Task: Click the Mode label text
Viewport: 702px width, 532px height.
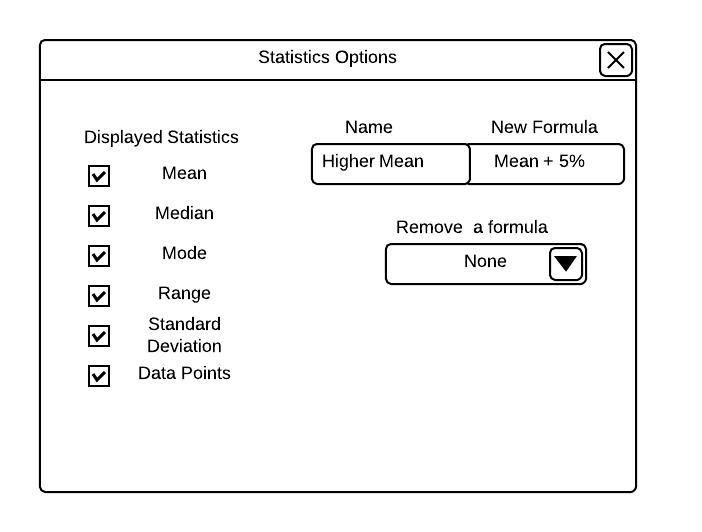Action: 184,254
